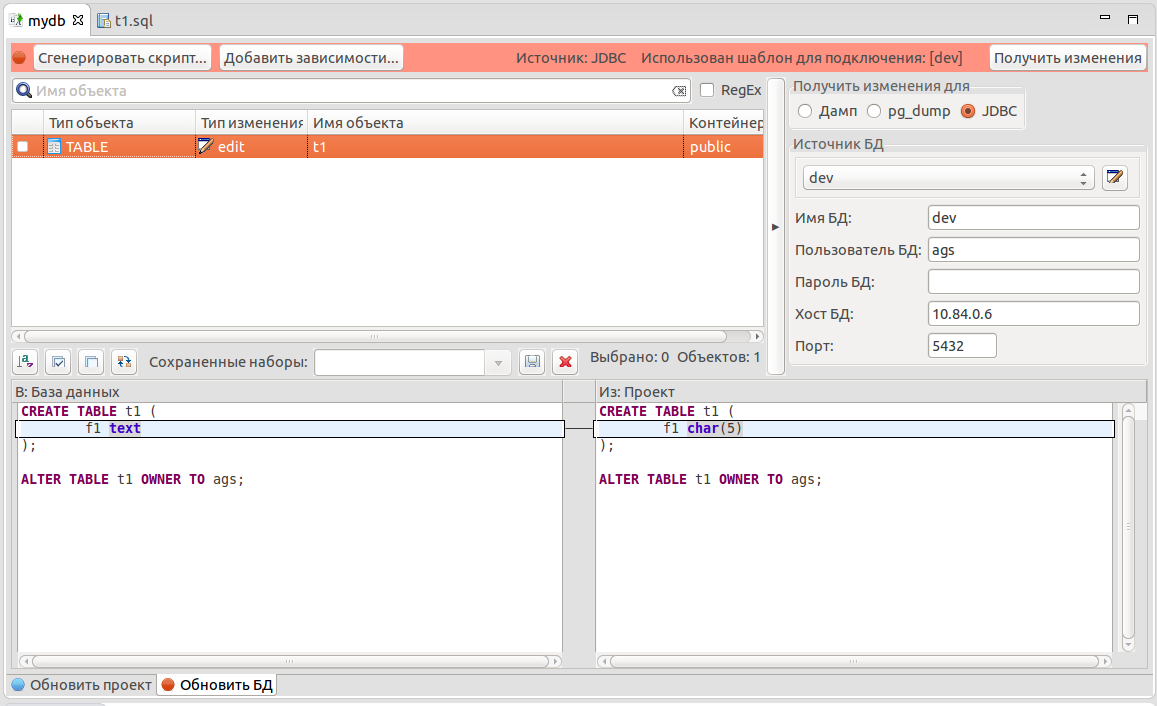This screenshot has height=706, width=1157.
Task: Click the TABLE icon in the t1 row
Action: (x=54, y=147)
